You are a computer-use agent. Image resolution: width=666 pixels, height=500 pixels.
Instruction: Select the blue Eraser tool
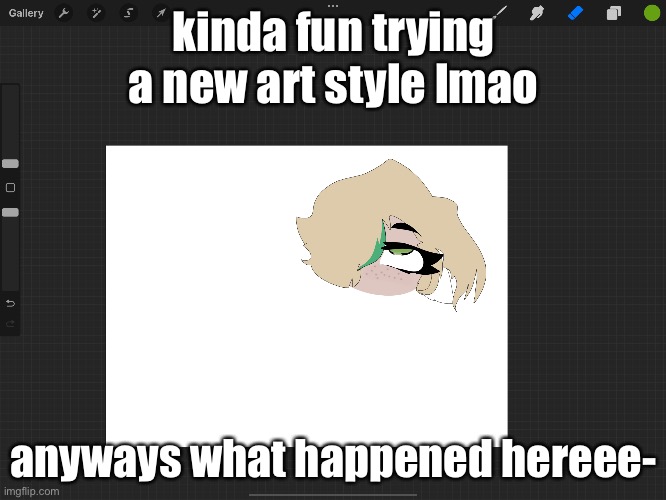click(x=576, y=13)
